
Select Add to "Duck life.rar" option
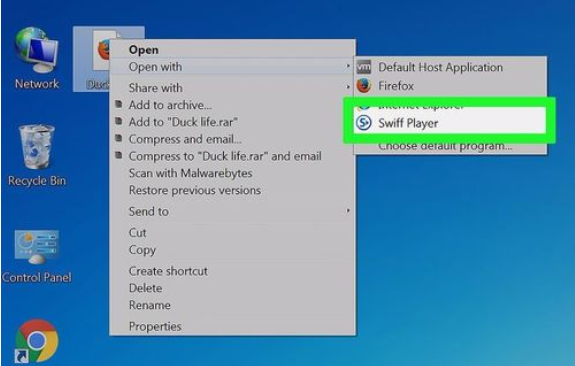pos(183,122)
